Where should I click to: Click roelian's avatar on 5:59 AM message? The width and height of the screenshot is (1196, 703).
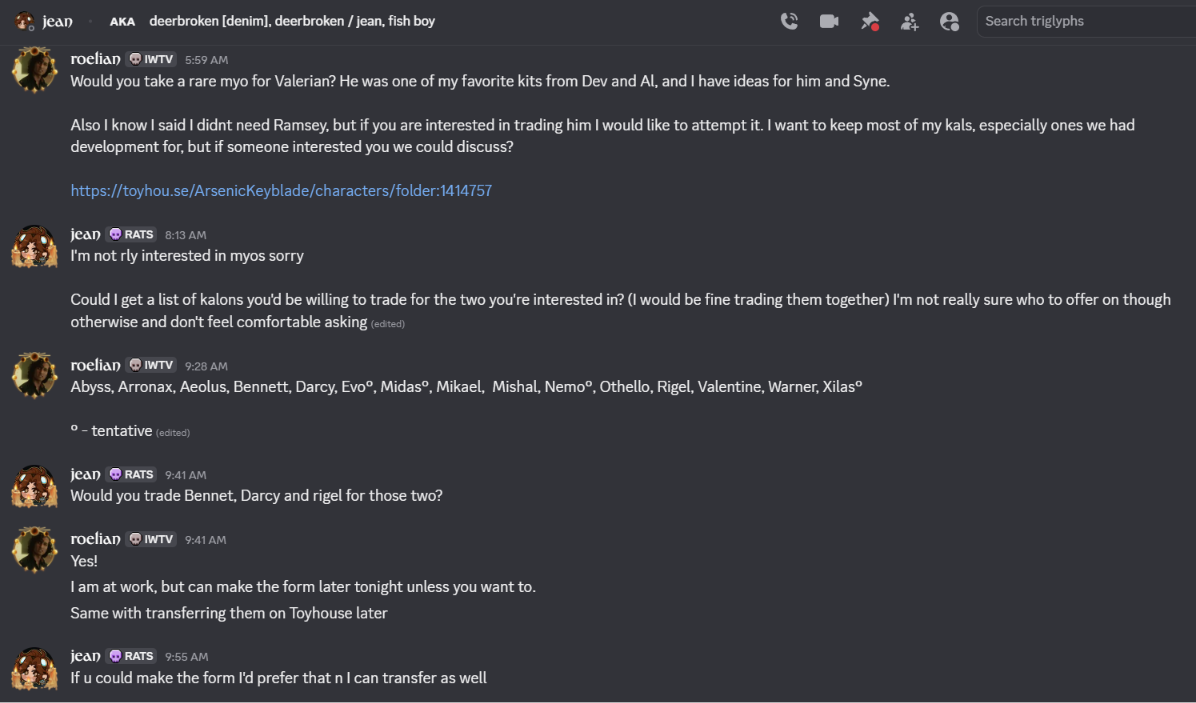[x=34, y=69]
